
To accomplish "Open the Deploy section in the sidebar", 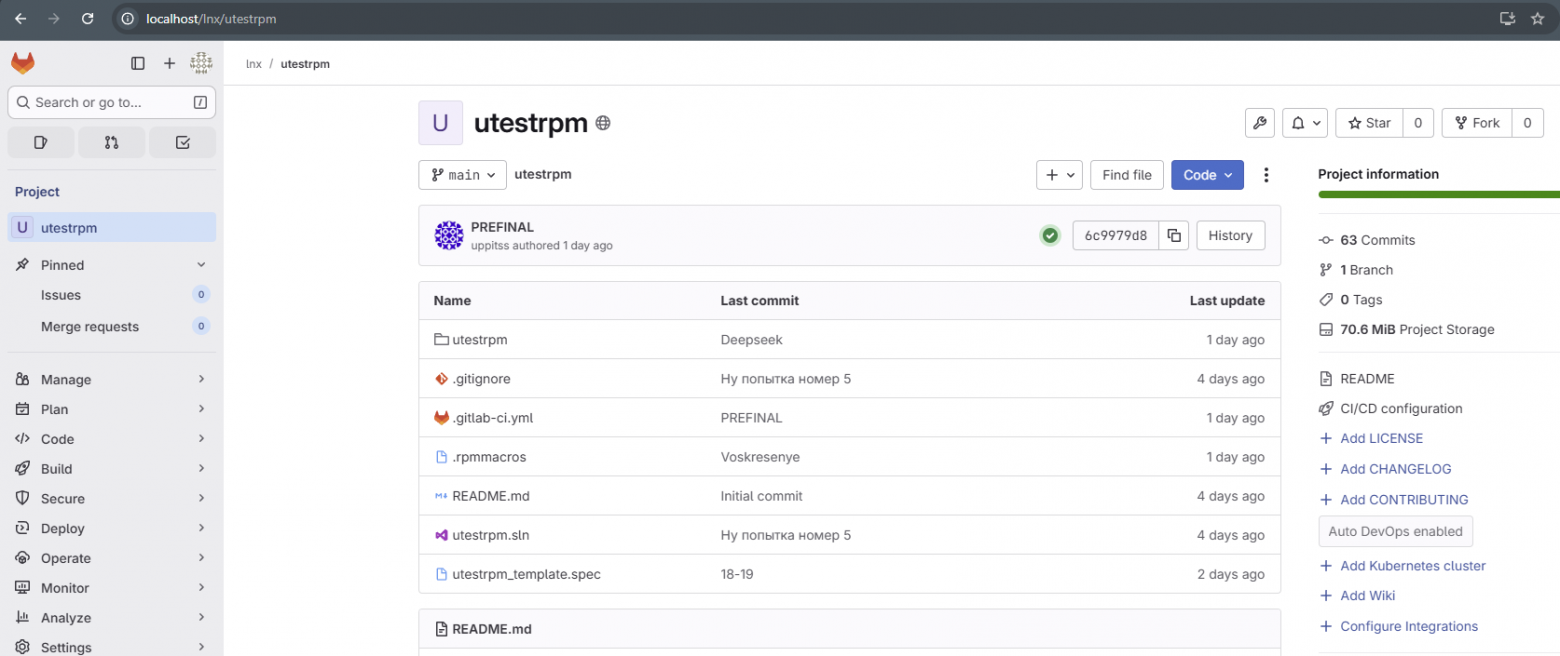I will [x=62, y=528].
